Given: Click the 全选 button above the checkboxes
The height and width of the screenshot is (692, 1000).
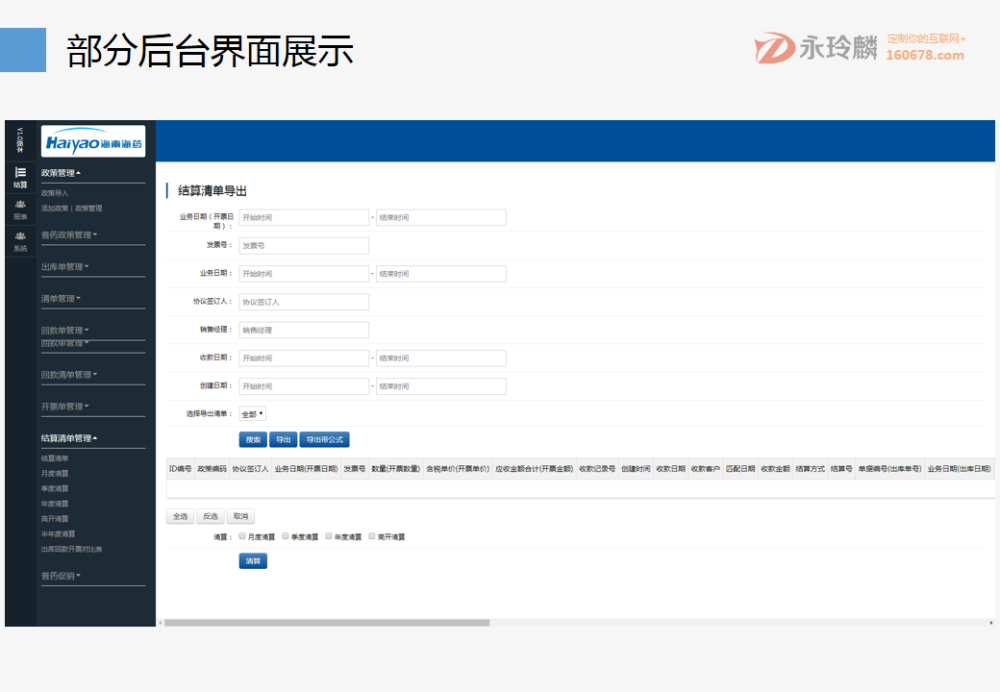Looking at the screenshot, I should click(179, 516).
